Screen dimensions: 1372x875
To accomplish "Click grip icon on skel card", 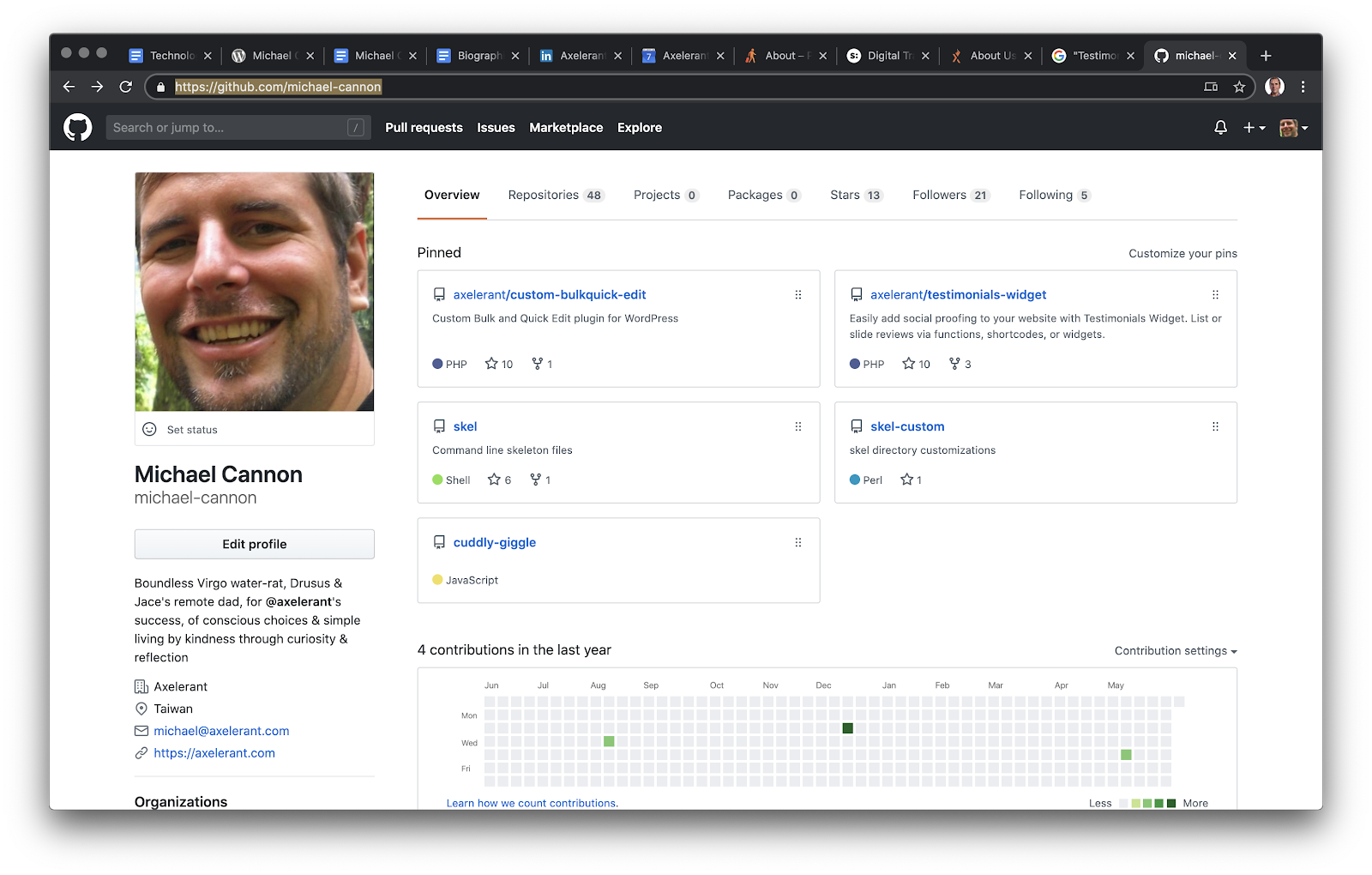I will [798, 426].
